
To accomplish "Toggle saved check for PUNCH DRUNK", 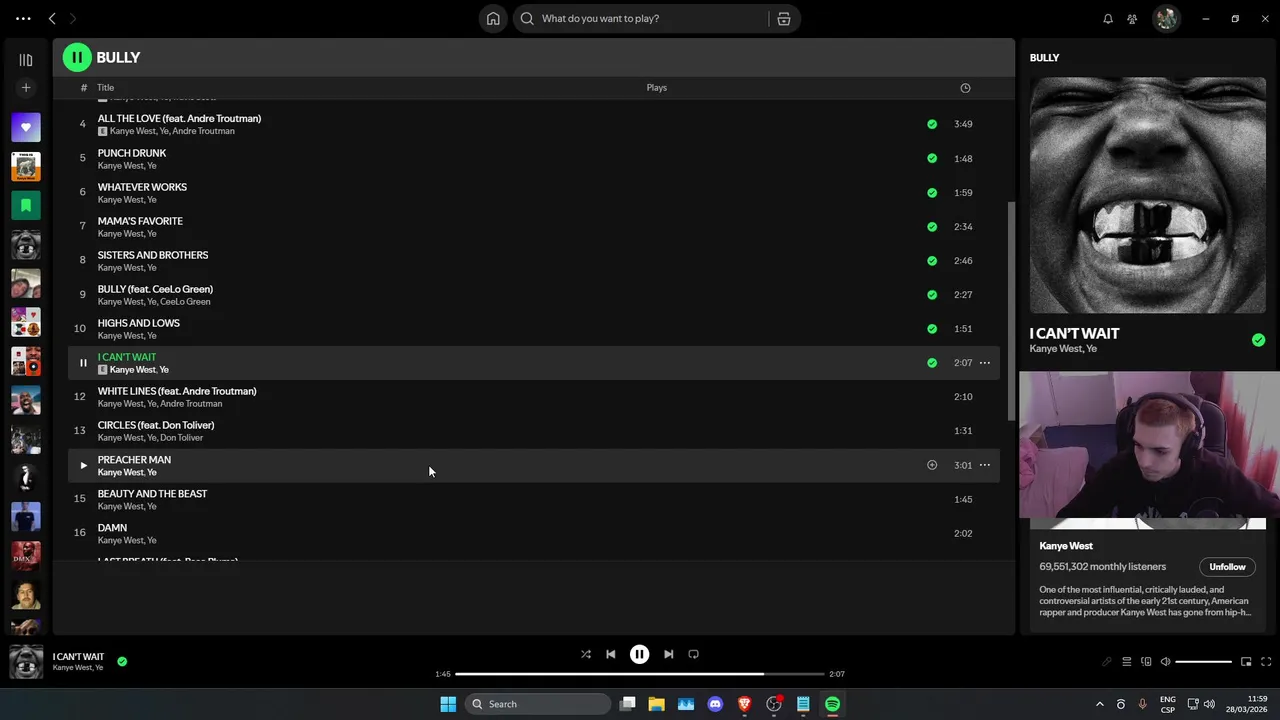I will click(932, 158).
